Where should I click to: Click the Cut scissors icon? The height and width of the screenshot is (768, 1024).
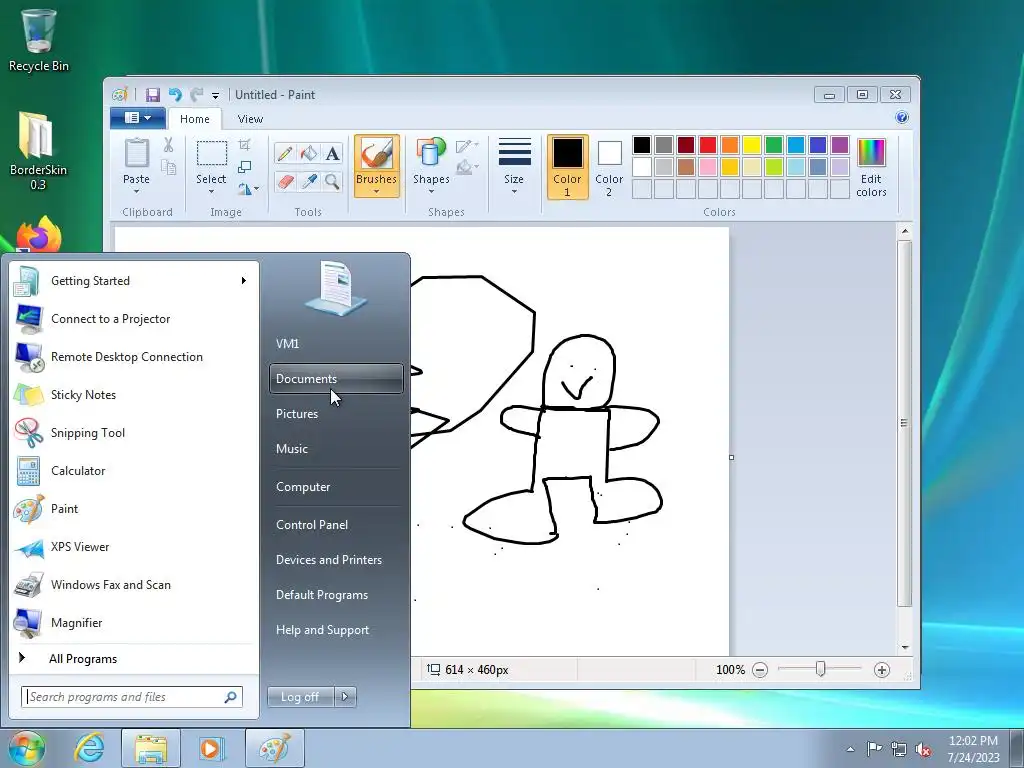tap(168, 145)
